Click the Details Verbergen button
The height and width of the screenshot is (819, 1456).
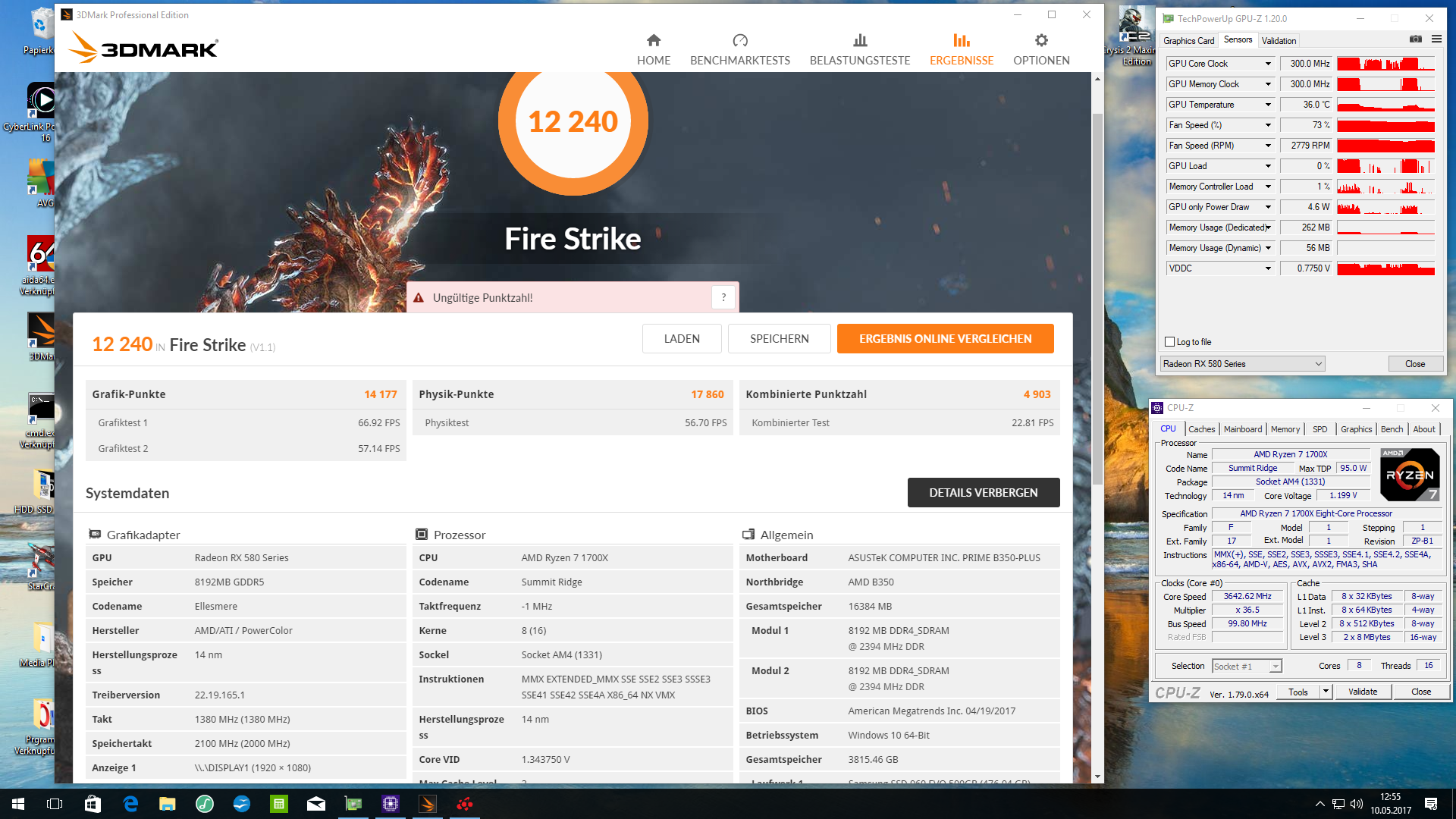click(983, 493)
